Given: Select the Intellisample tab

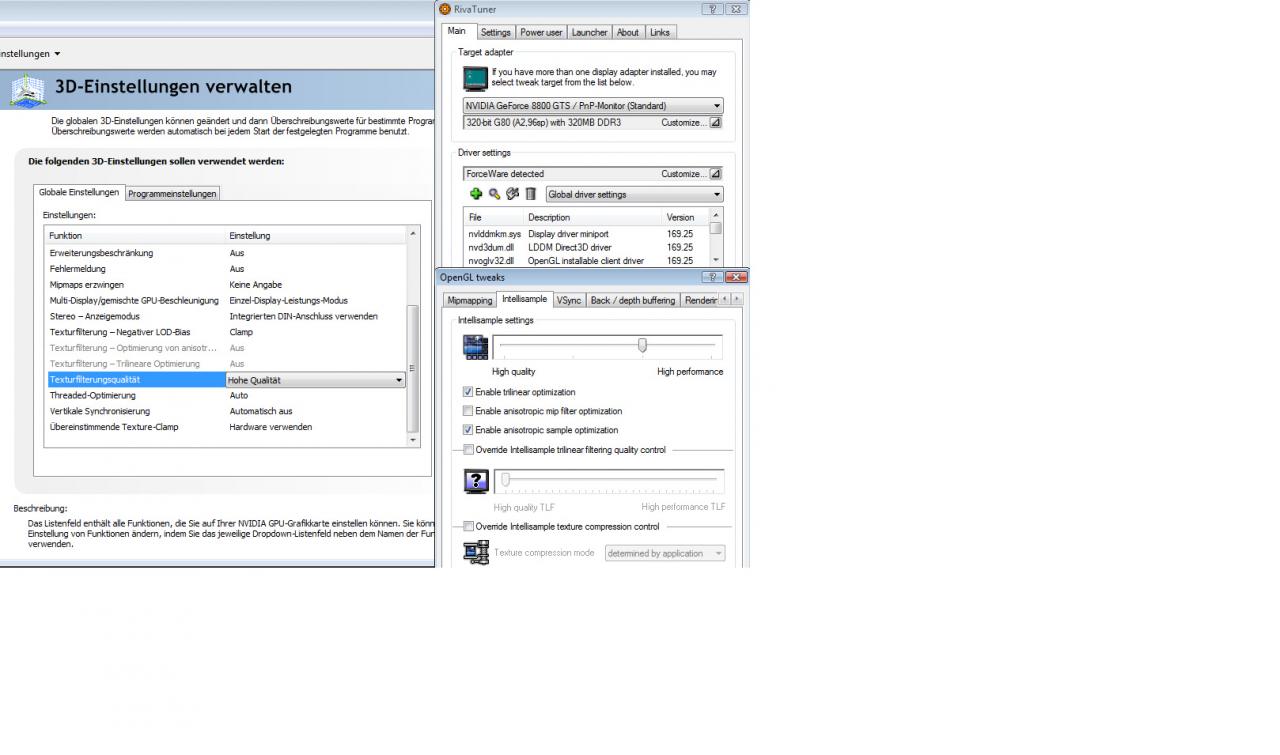Looking at the screenshot, I should coord(525,299).
